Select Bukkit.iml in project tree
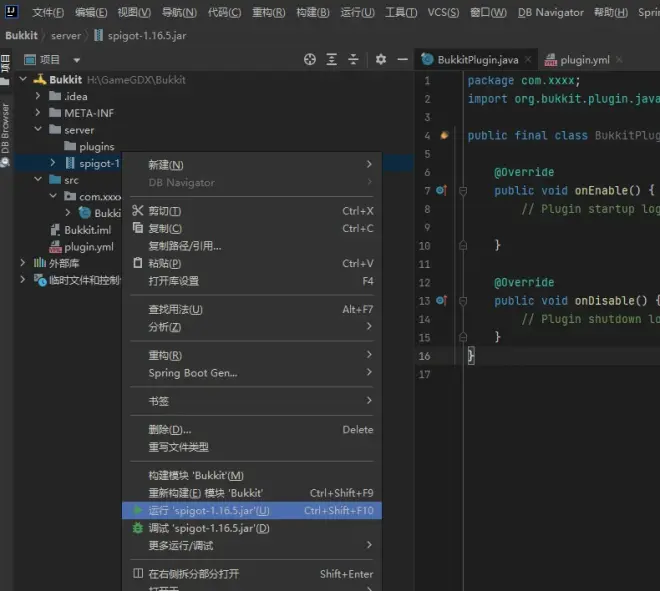The image size is (660, 591). click(x=88, y=230)
